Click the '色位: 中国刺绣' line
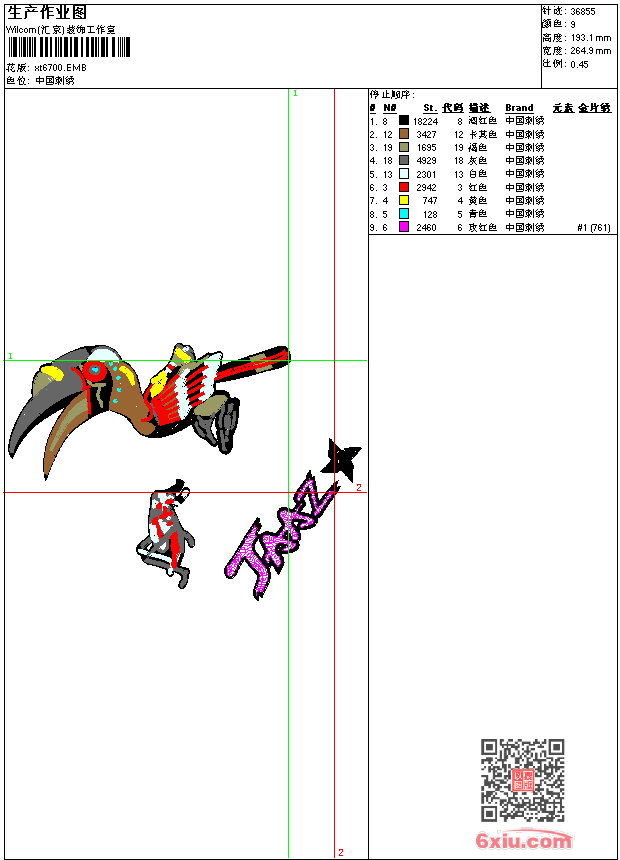The image size is (620, 860). (x=40, y=81)
